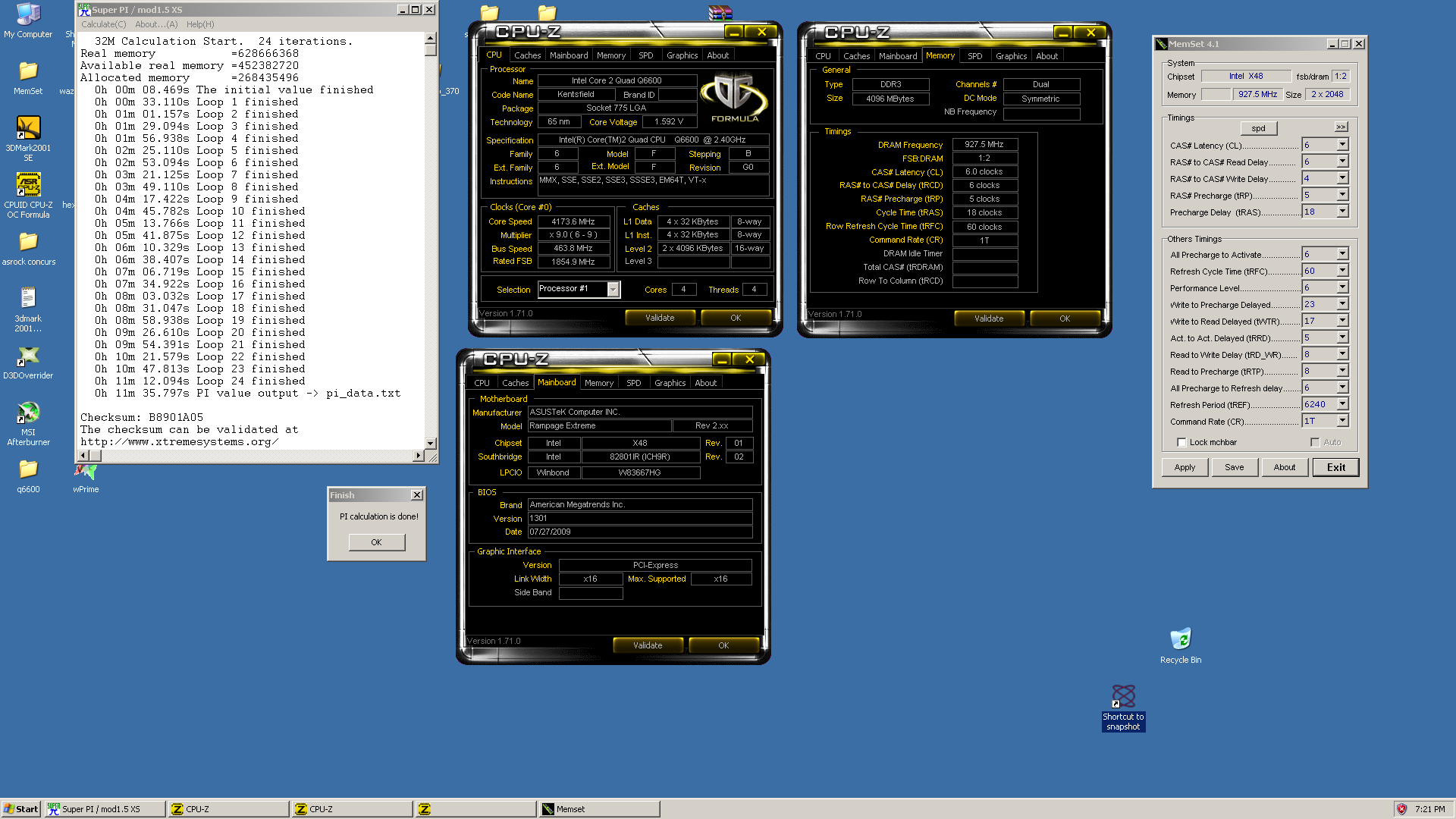
Task: Open Calculate menu in Super PI
Action: pyautogui.click(x=104, y=24)
